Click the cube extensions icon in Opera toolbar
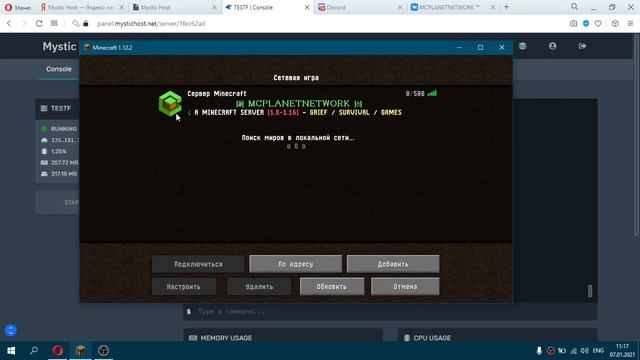640x360 pixels. (615, 24)
